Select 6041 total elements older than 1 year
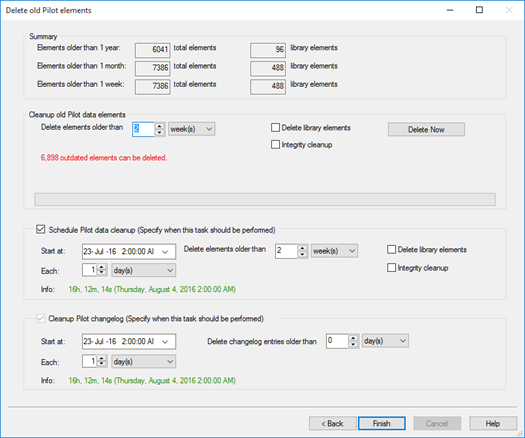525x438 pixels. pos(153,50)
